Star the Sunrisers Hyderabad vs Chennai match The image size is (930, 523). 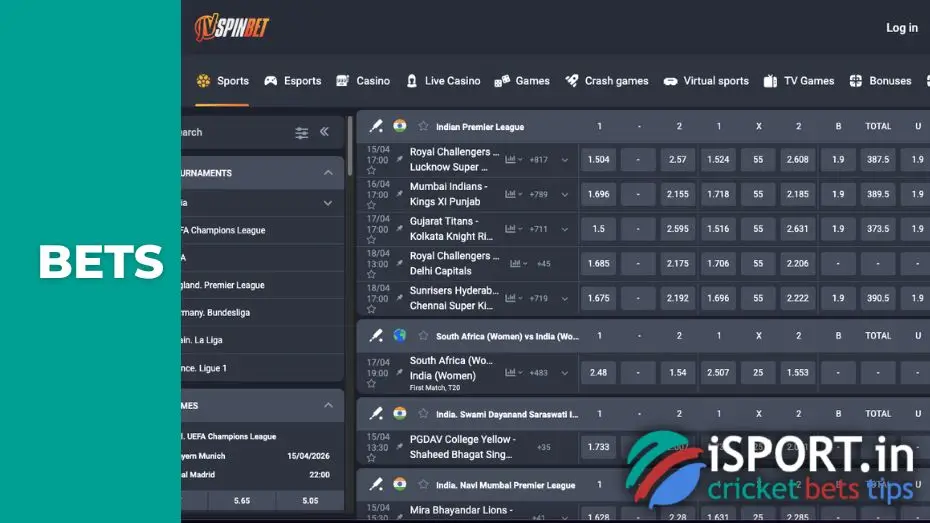tap(371, 309)
